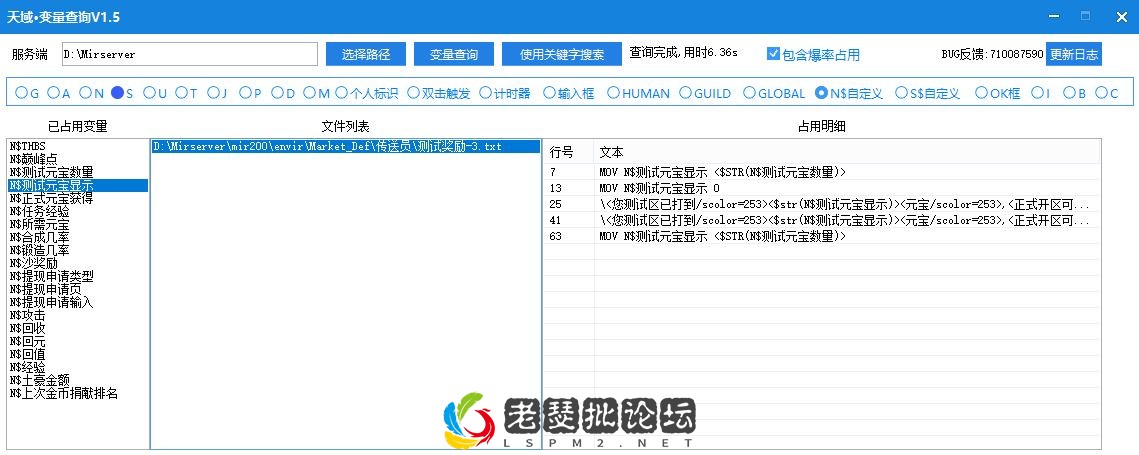Select N$提现申请类型 in the variable list
Image resolution: width=1139 pixels, height=455 pixels.
[77, 276]
